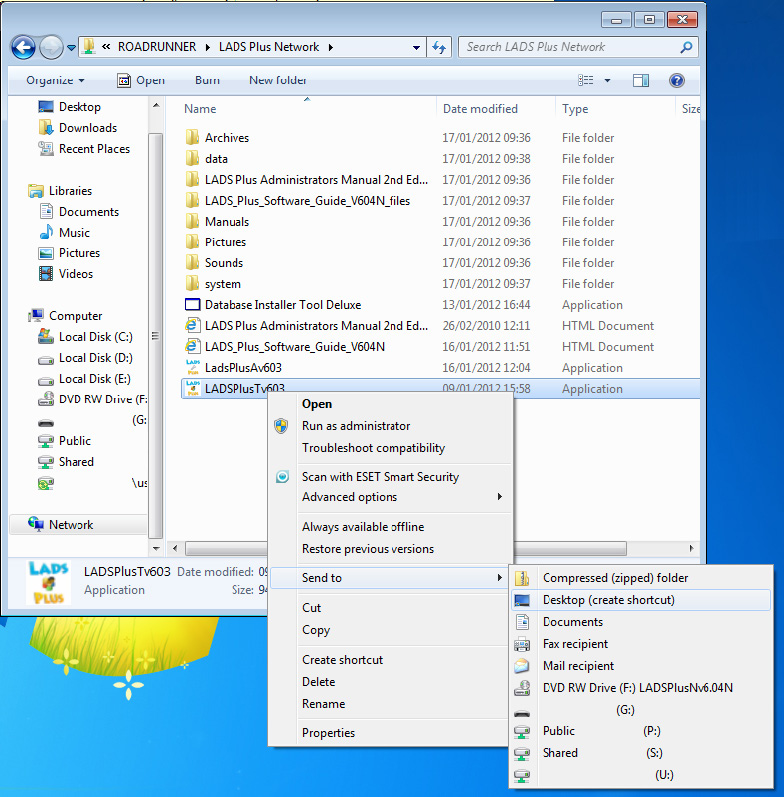784x797 pixels.
Task: Select LADS_Plus_Software_Guide_V604N_files folder name
Action: [307, 201]
